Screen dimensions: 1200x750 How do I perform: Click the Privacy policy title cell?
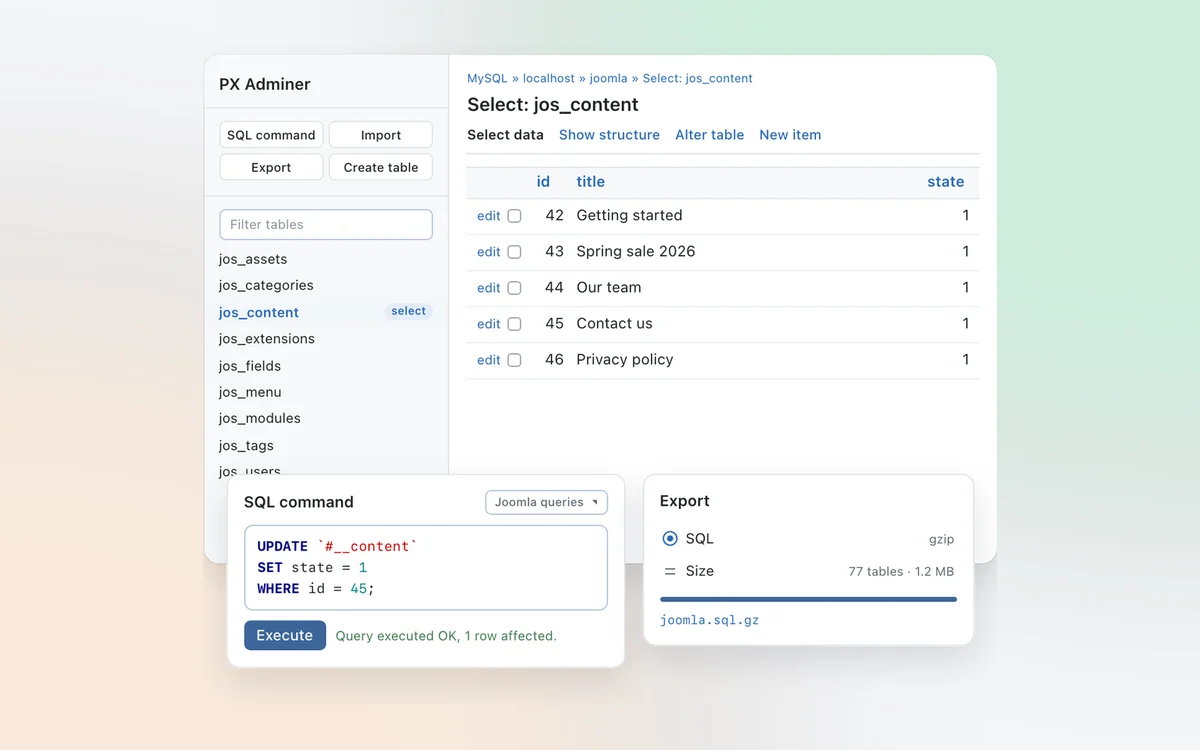pyautogui.click(x=624, y=359)
